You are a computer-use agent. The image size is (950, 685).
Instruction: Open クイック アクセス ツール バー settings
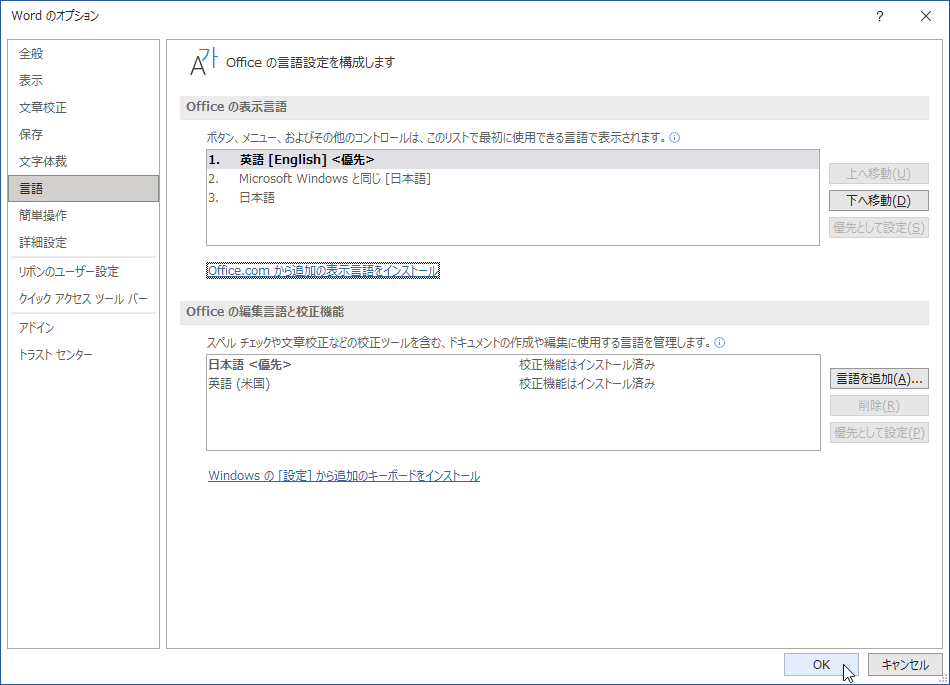coord(84,299)
